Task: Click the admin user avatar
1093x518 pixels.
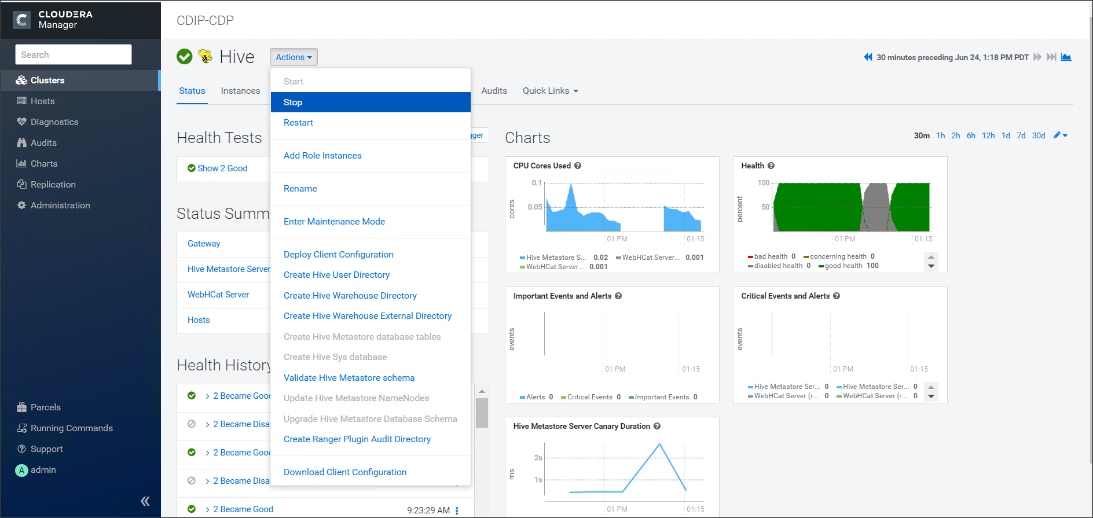Action: point(22,470)
